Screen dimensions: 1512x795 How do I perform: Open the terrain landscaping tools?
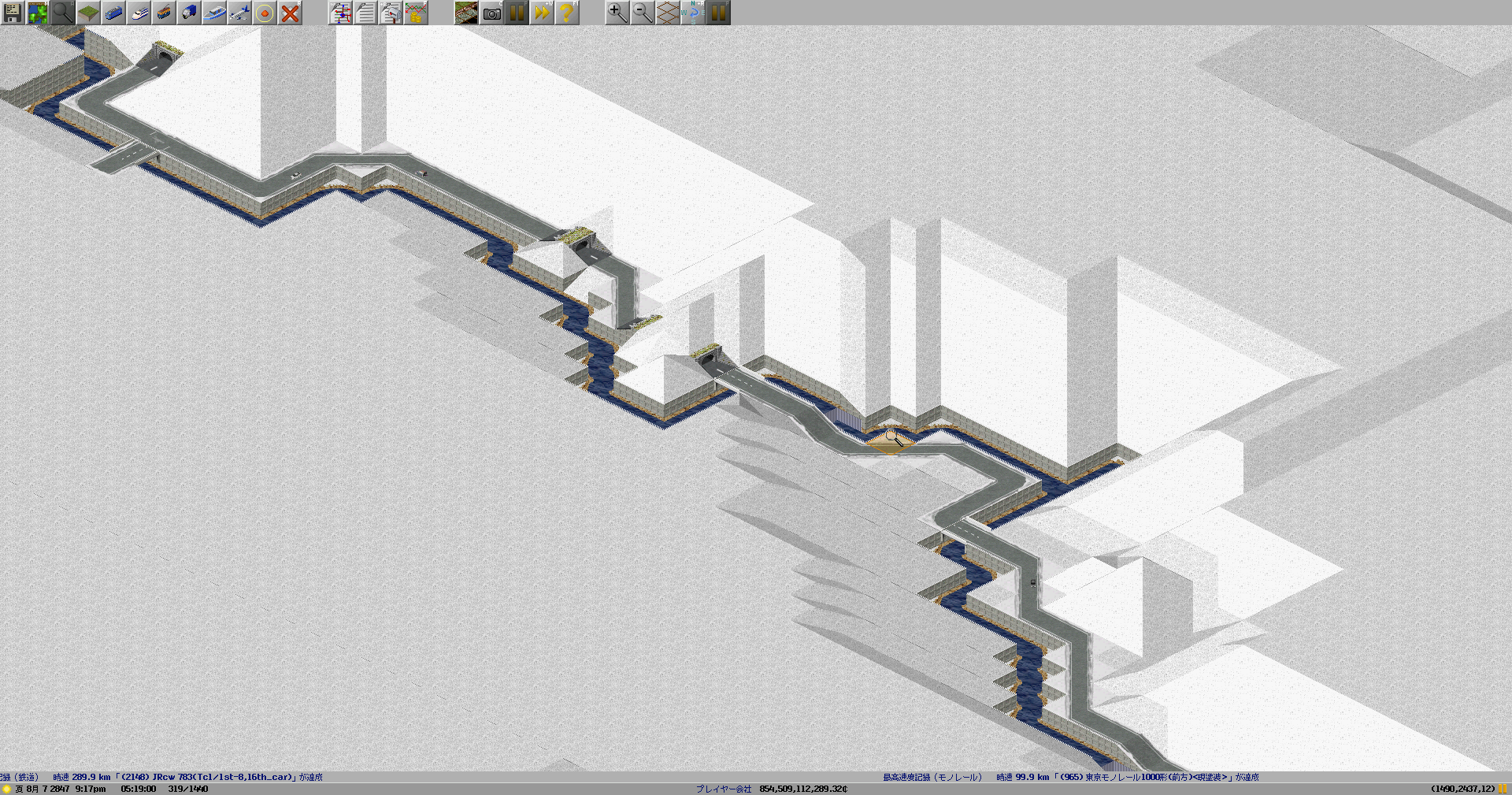[88, 13]
